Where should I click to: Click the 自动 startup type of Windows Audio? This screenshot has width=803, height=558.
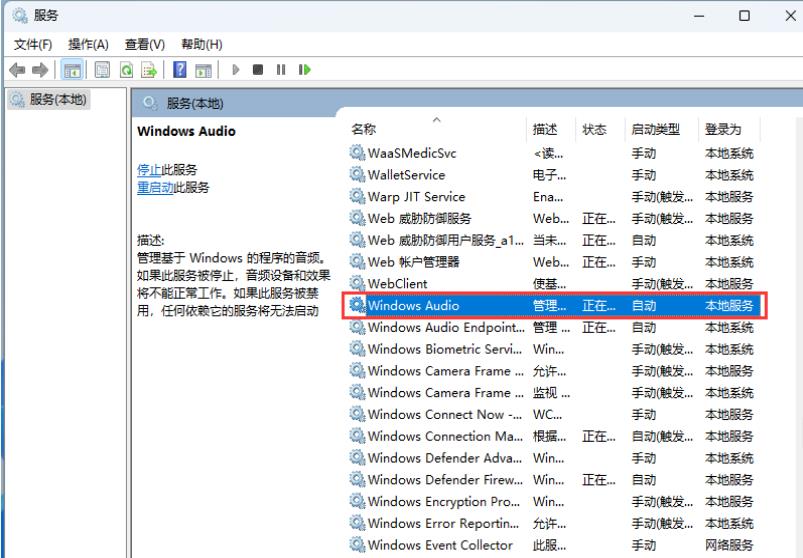click(644, 306)
